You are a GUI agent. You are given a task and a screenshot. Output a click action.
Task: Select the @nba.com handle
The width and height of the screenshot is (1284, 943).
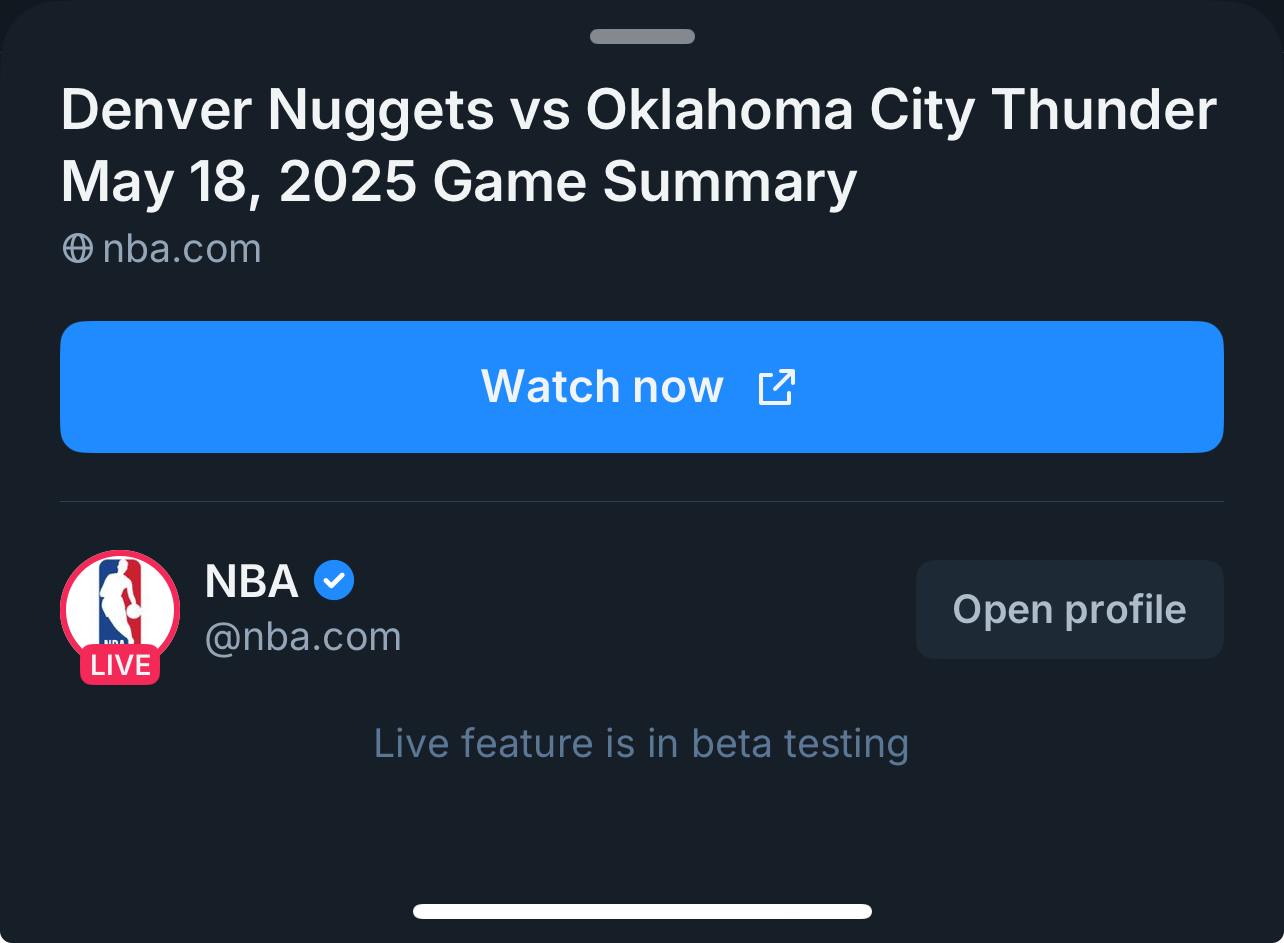point(303,637)
